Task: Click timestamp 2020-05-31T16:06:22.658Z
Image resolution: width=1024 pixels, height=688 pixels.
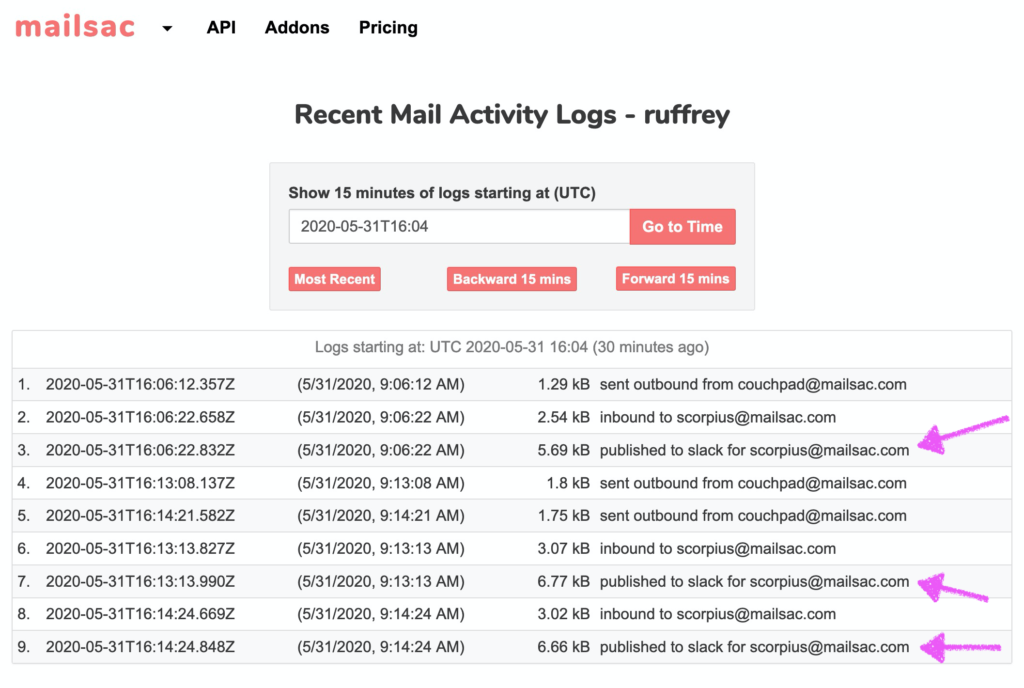Action: (x=140, y=417)
